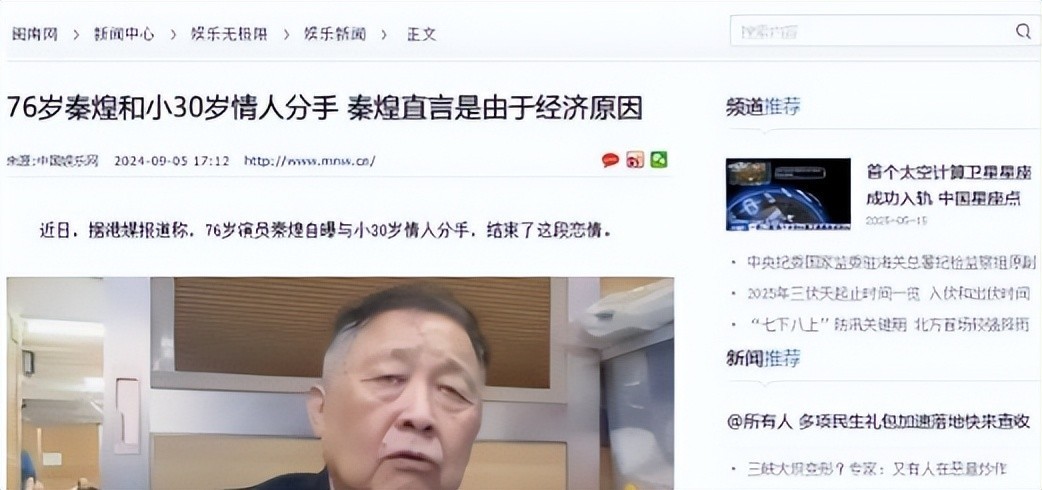
Task: Share via the Weibo icon
Action: tap(635, 160)
